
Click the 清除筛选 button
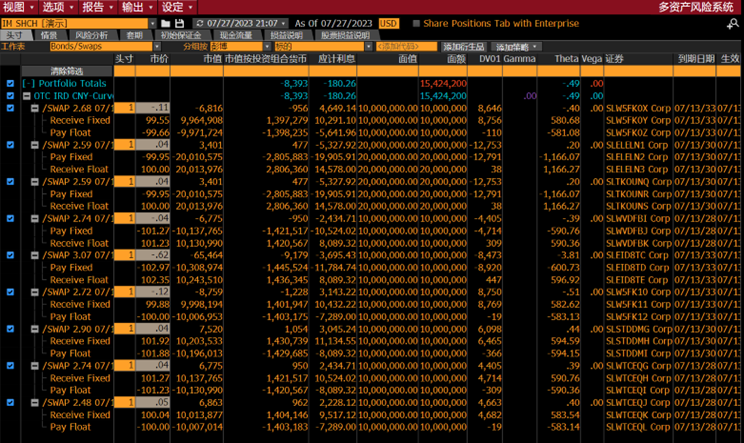[67, 71]
